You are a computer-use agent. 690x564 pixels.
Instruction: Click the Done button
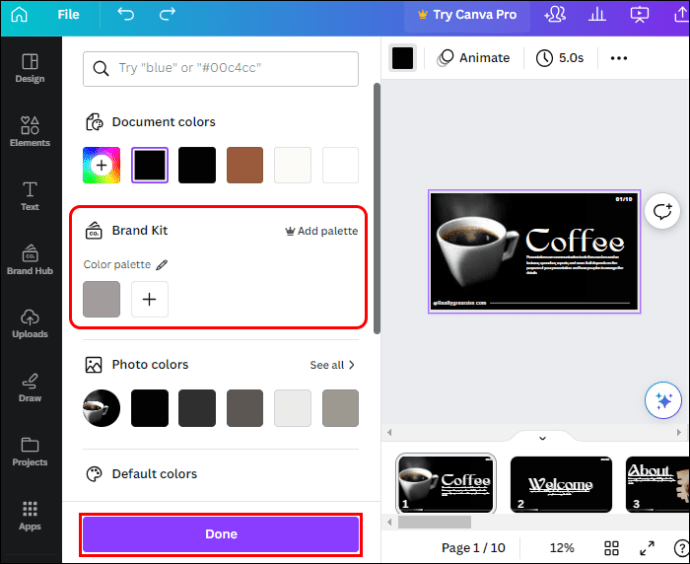pyautogui.click(x=221, y=534)
